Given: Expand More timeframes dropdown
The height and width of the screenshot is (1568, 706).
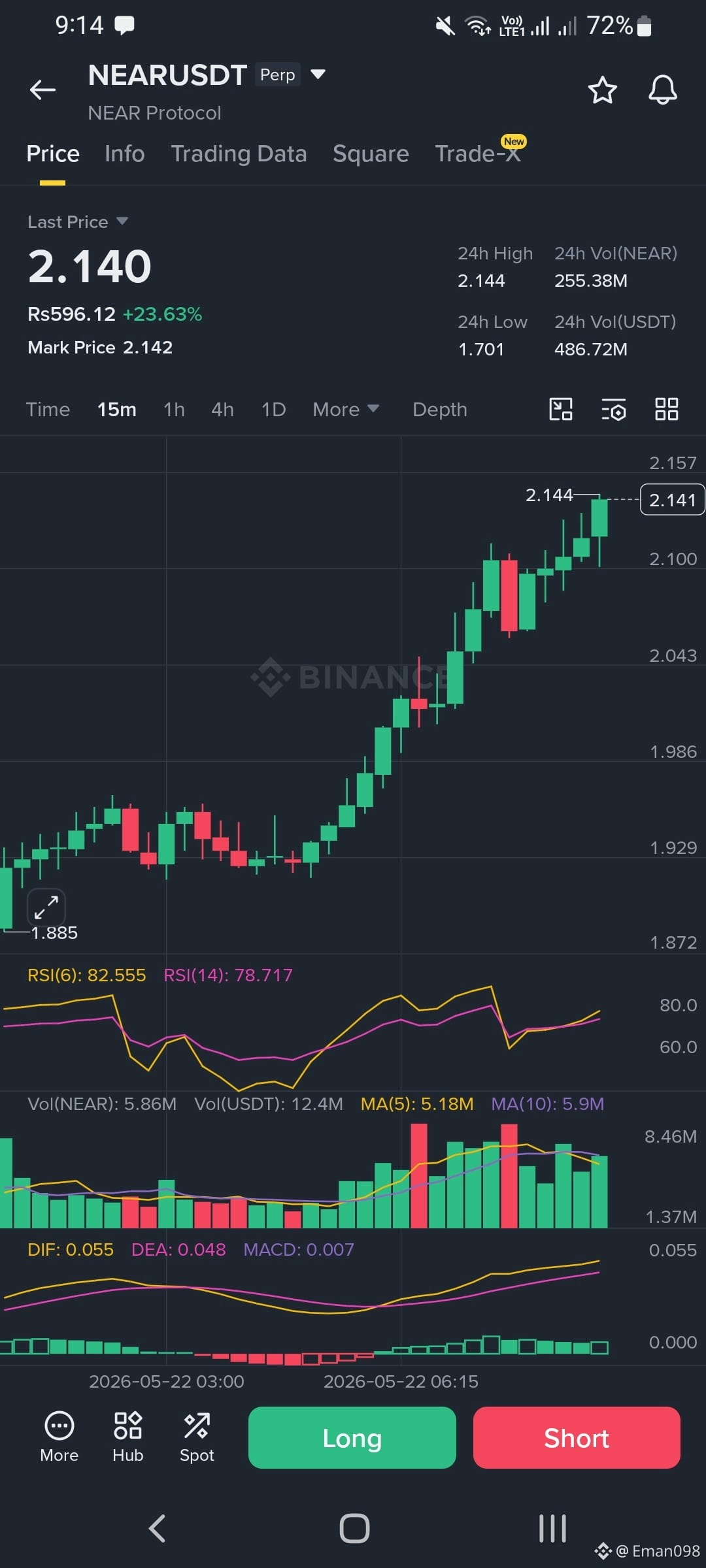Looking at the screenshot, I should click(x=346, y=409).
